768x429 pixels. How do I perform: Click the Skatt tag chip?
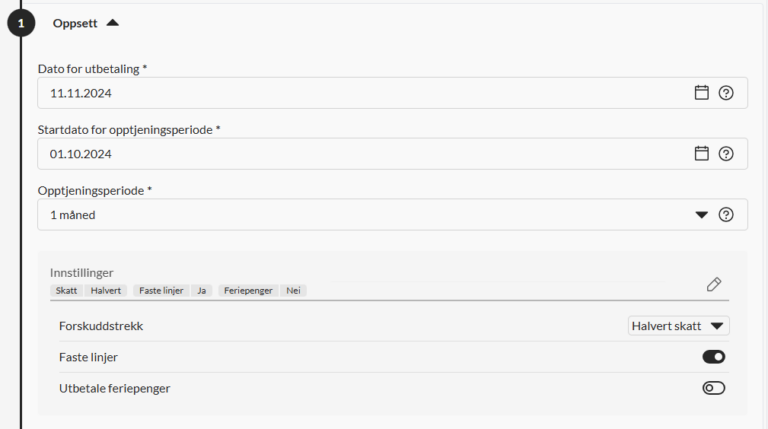pyautogui.click(x=67, y=291)
